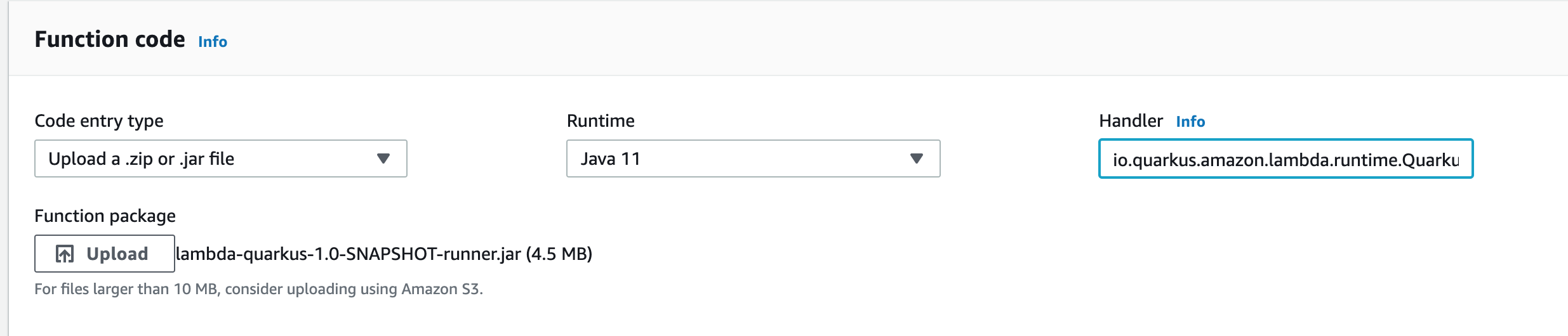Click the upload arrow icon inside Upload
Screen dimensions: 1568x336
coord(65,254)
